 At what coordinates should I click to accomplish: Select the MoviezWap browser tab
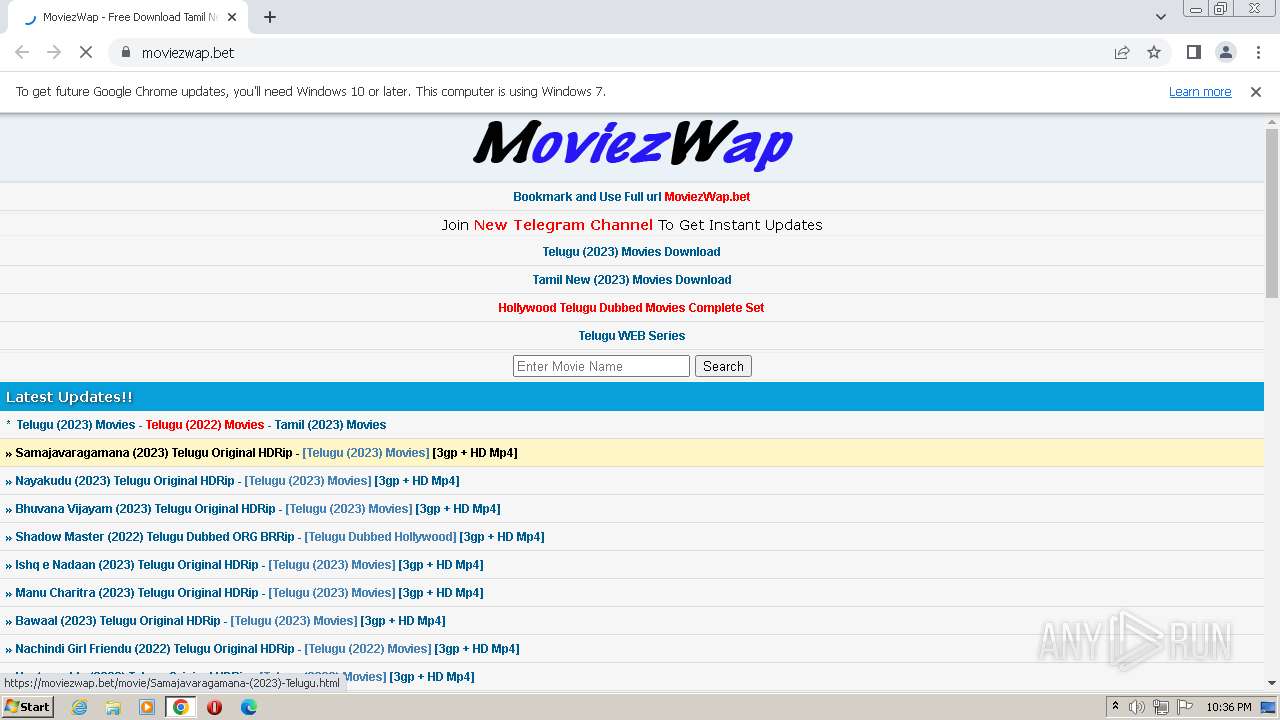[x=130, y=17]
